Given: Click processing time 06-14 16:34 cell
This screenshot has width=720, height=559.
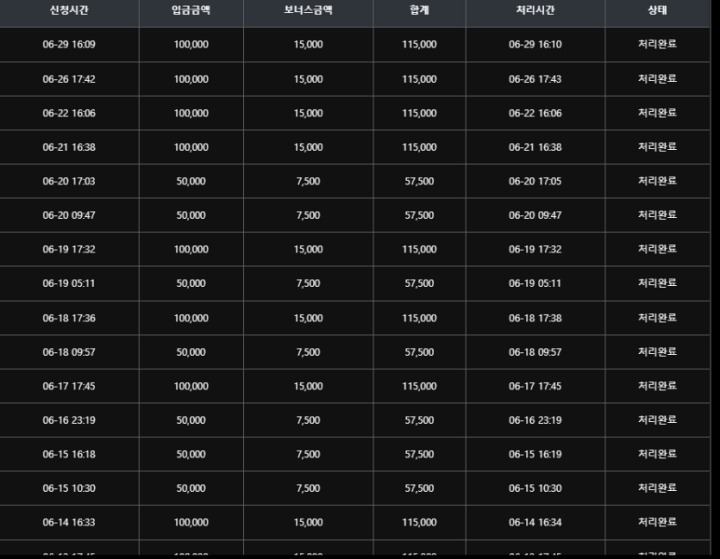Looking at the screenshot, I should pos(535,522).
